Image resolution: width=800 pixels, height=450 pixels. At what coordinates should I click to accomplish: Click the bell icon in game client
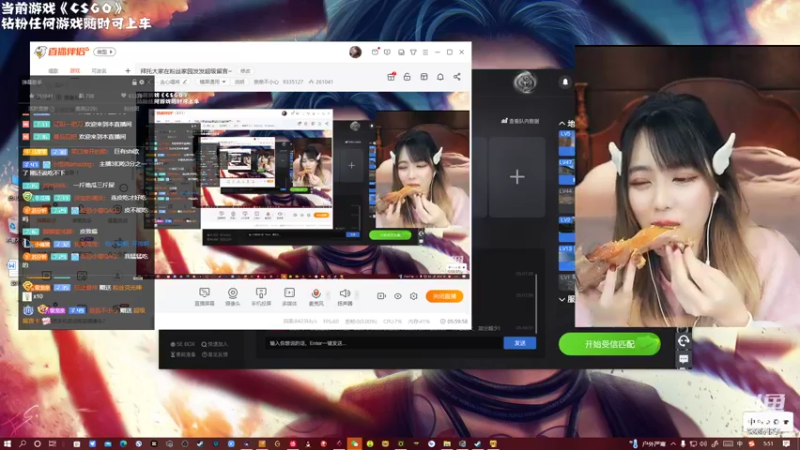coord(565,82)
